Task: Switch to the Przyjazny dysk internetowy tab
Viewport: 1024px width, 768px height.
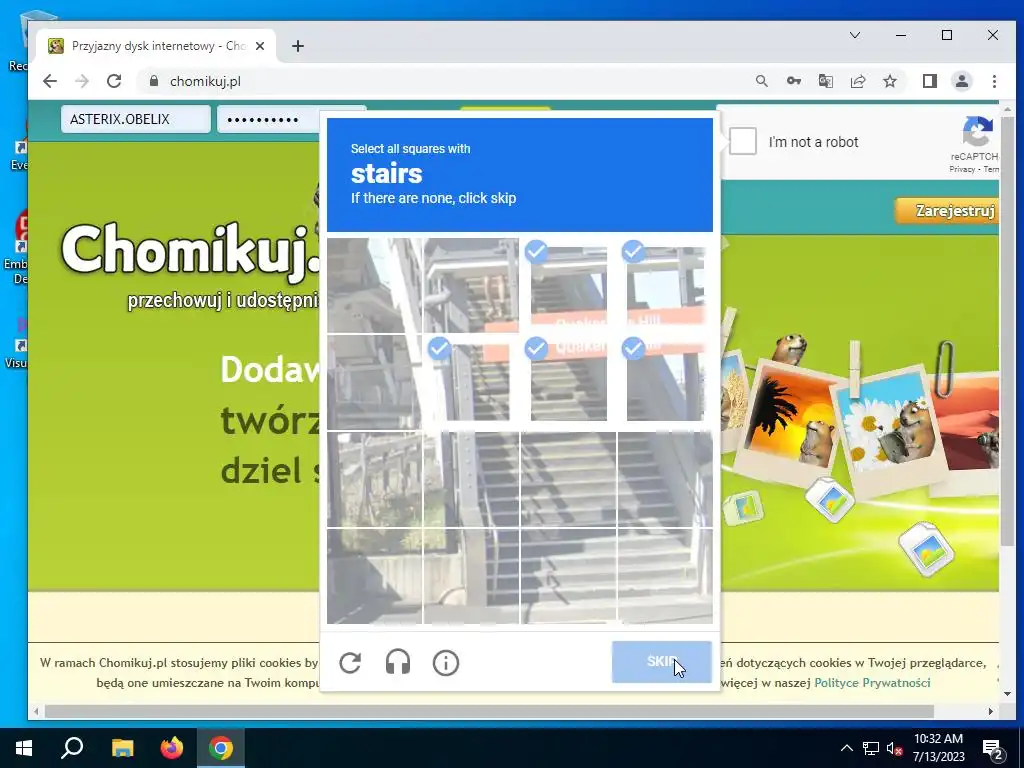Action: tap(157, 46)
